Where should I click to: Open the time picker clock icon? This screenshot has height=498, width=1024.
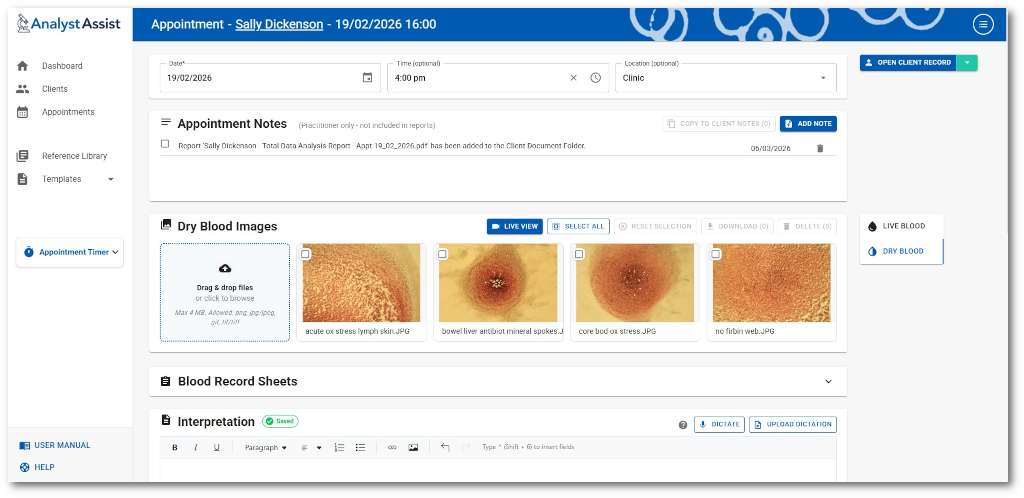tap(596, 78)
